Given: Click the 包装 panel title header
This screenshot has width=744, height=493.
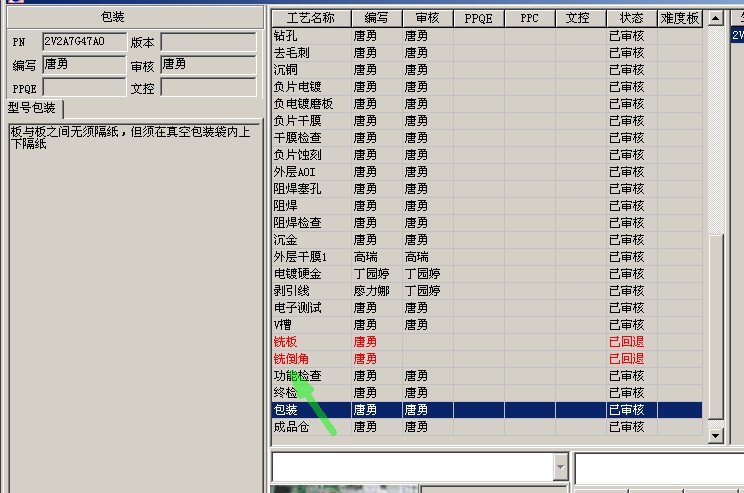Looking at the screenshot, I should pyautogui.click(x=135, y=18).
